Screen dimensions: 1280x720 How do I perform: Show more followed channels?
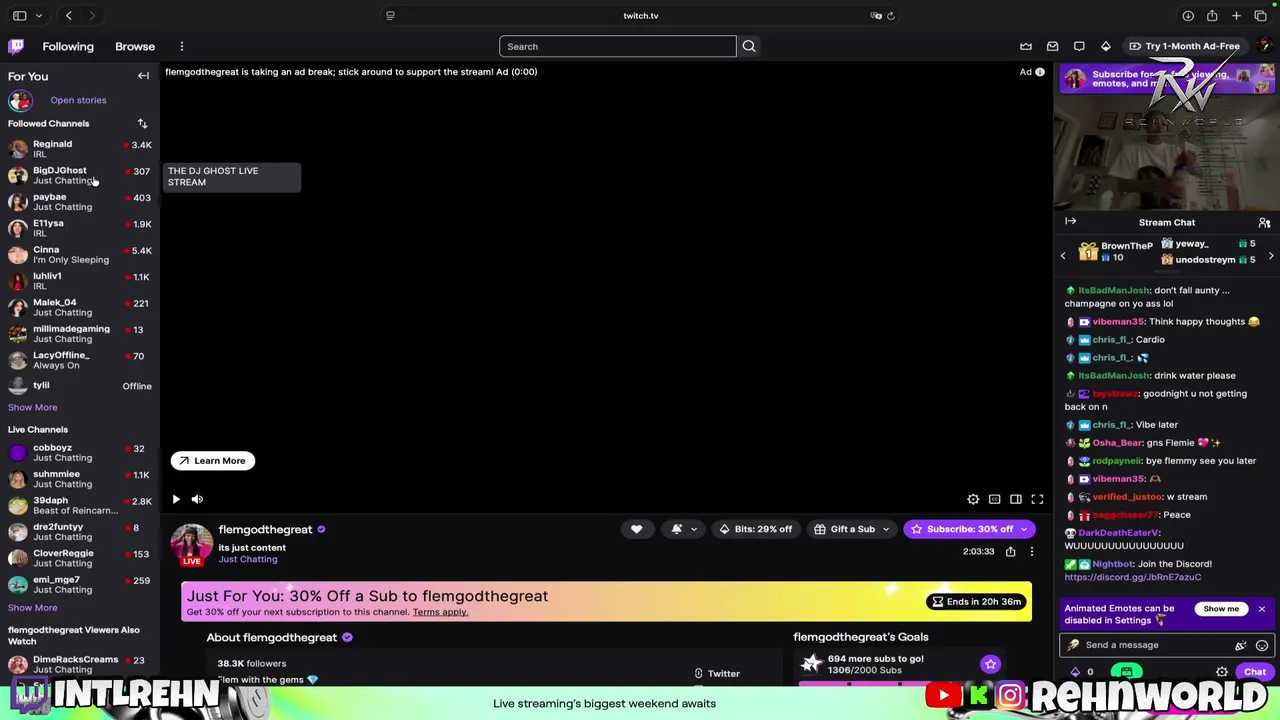[x=33, y=407]
